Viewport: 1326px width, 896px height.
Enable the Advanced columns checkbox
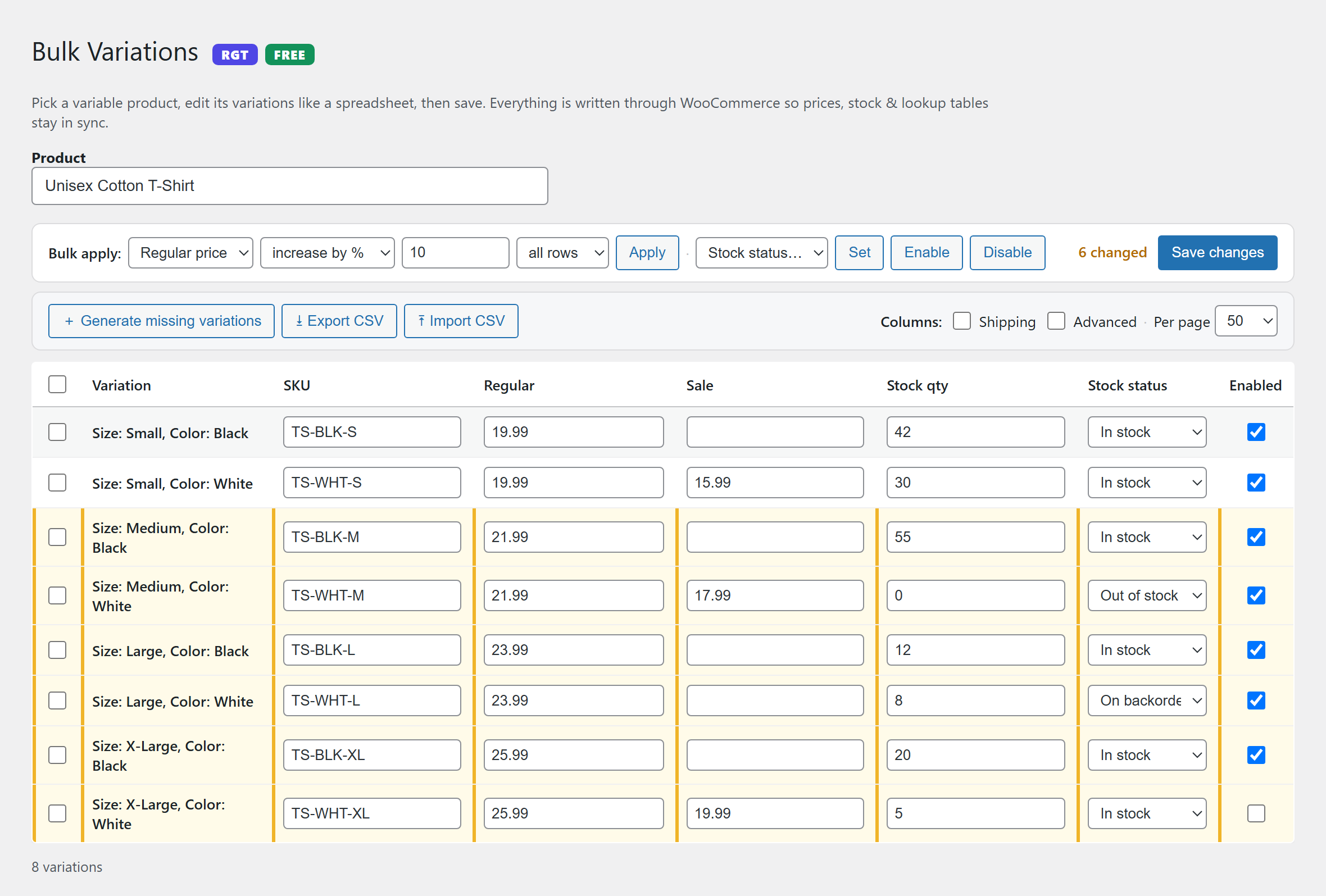[1056, 321]
